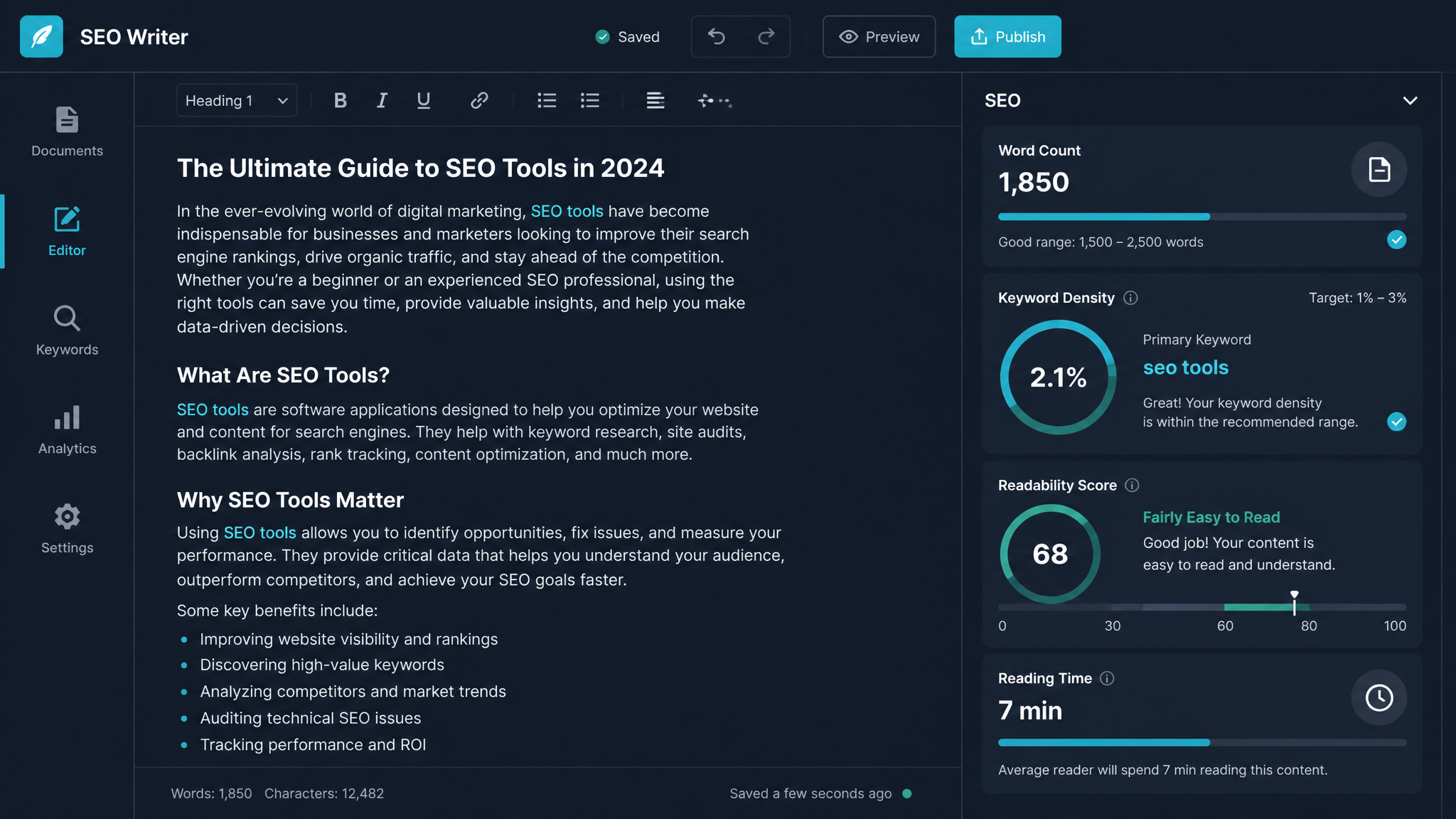Open the Documents section
This screenshot has width=1456, height=819.
click(x=67, y=132)
